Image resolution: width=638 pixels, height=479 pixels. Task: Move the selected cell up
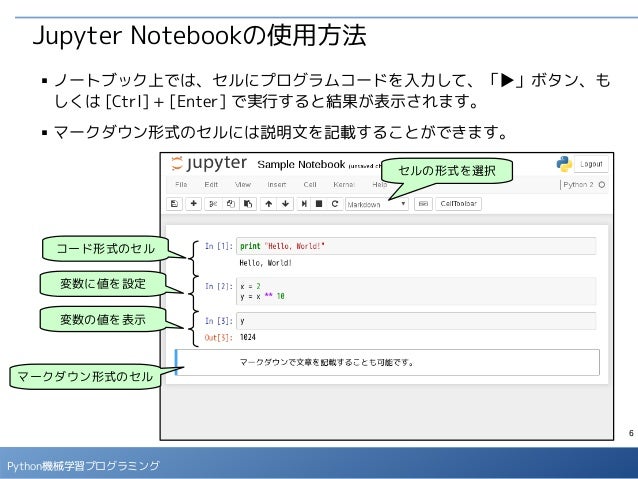[269, 204]
